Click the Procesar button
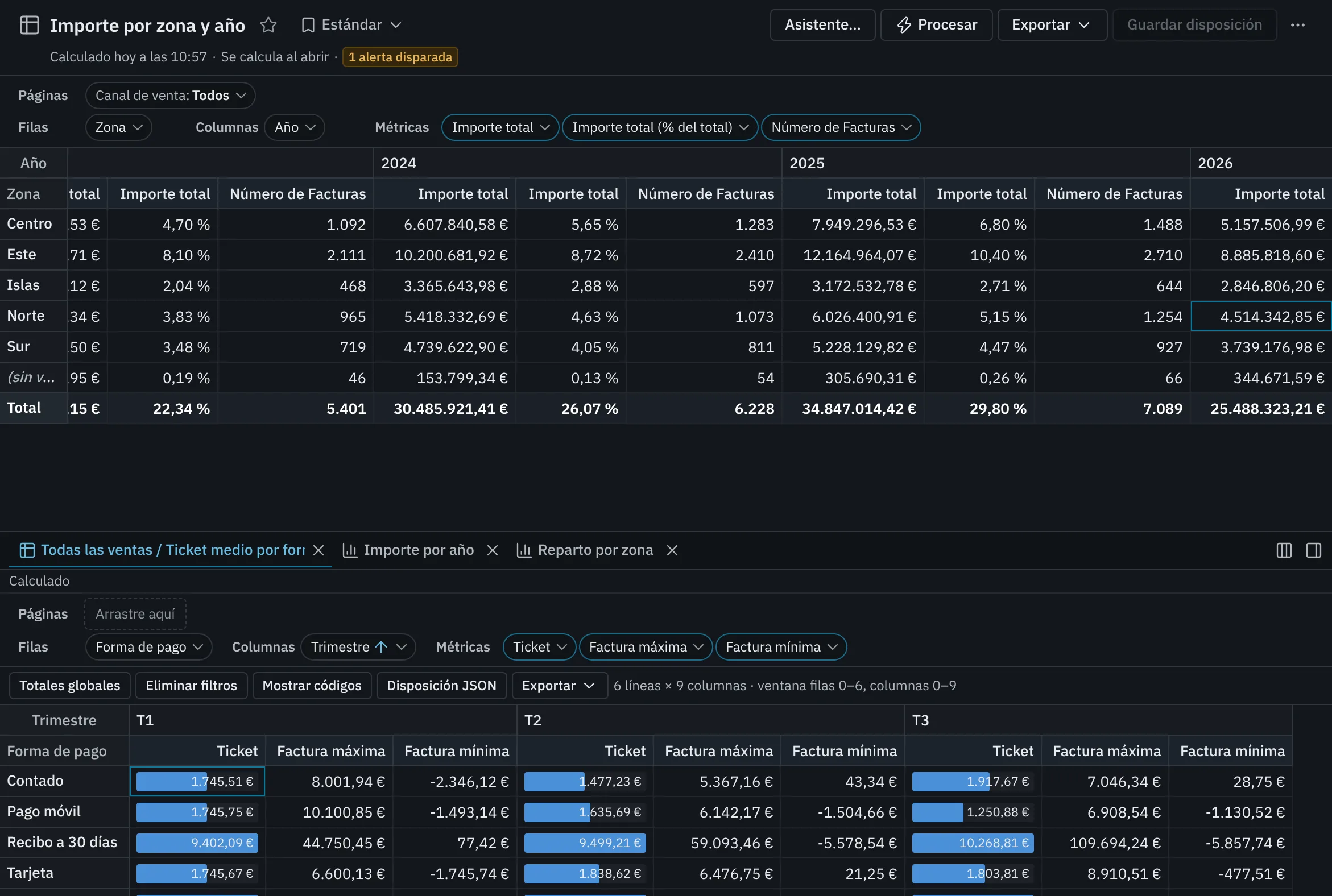This screenshot has width=1332, height=896. 936,25
